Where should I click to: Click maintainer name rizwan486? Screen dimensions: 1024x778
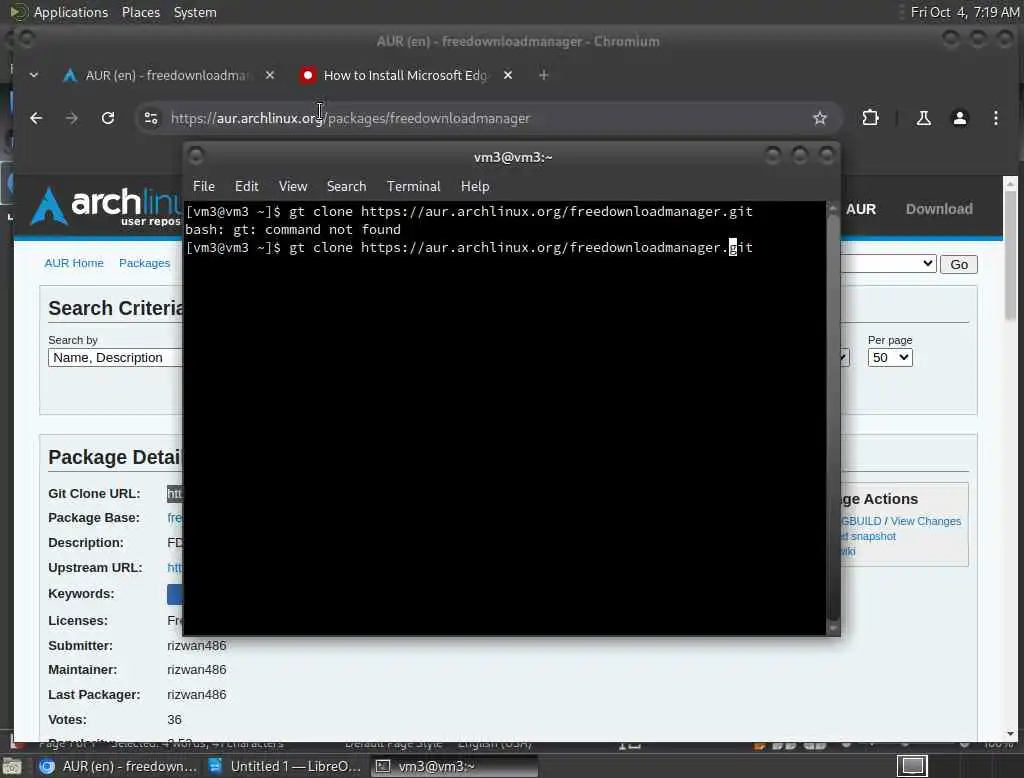(197, 670)
